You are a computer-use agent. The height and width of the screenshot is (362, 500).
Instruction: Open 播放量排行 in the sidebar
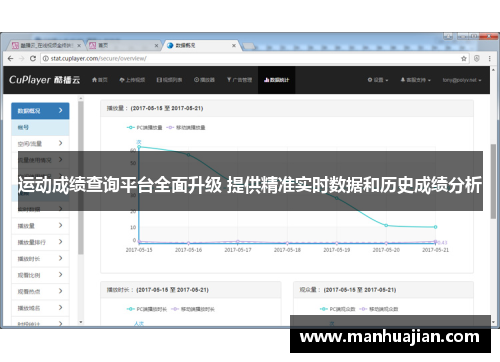40,242
